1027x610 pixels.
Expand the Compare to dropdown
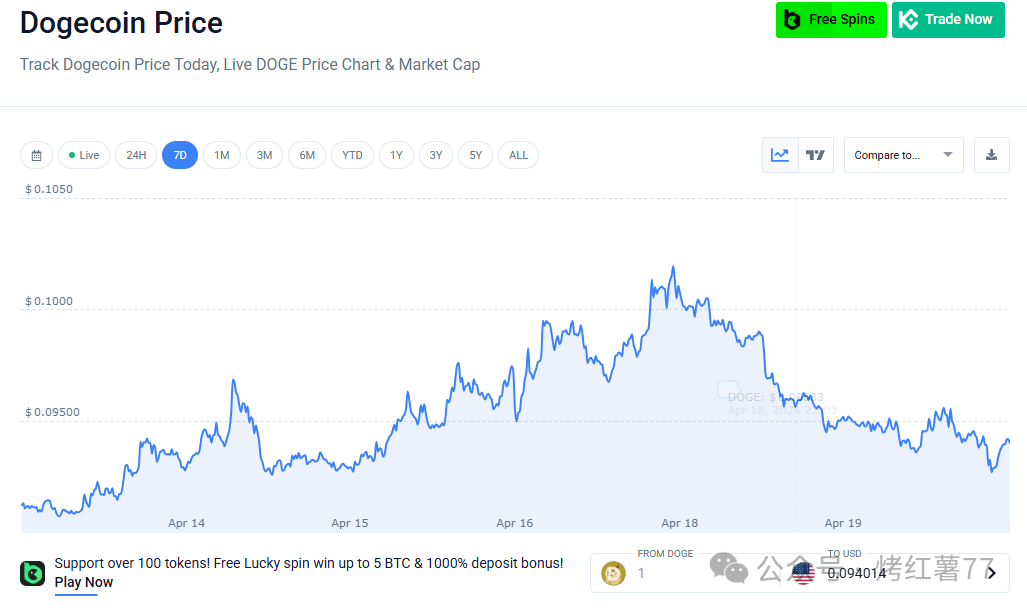(903, 155)
